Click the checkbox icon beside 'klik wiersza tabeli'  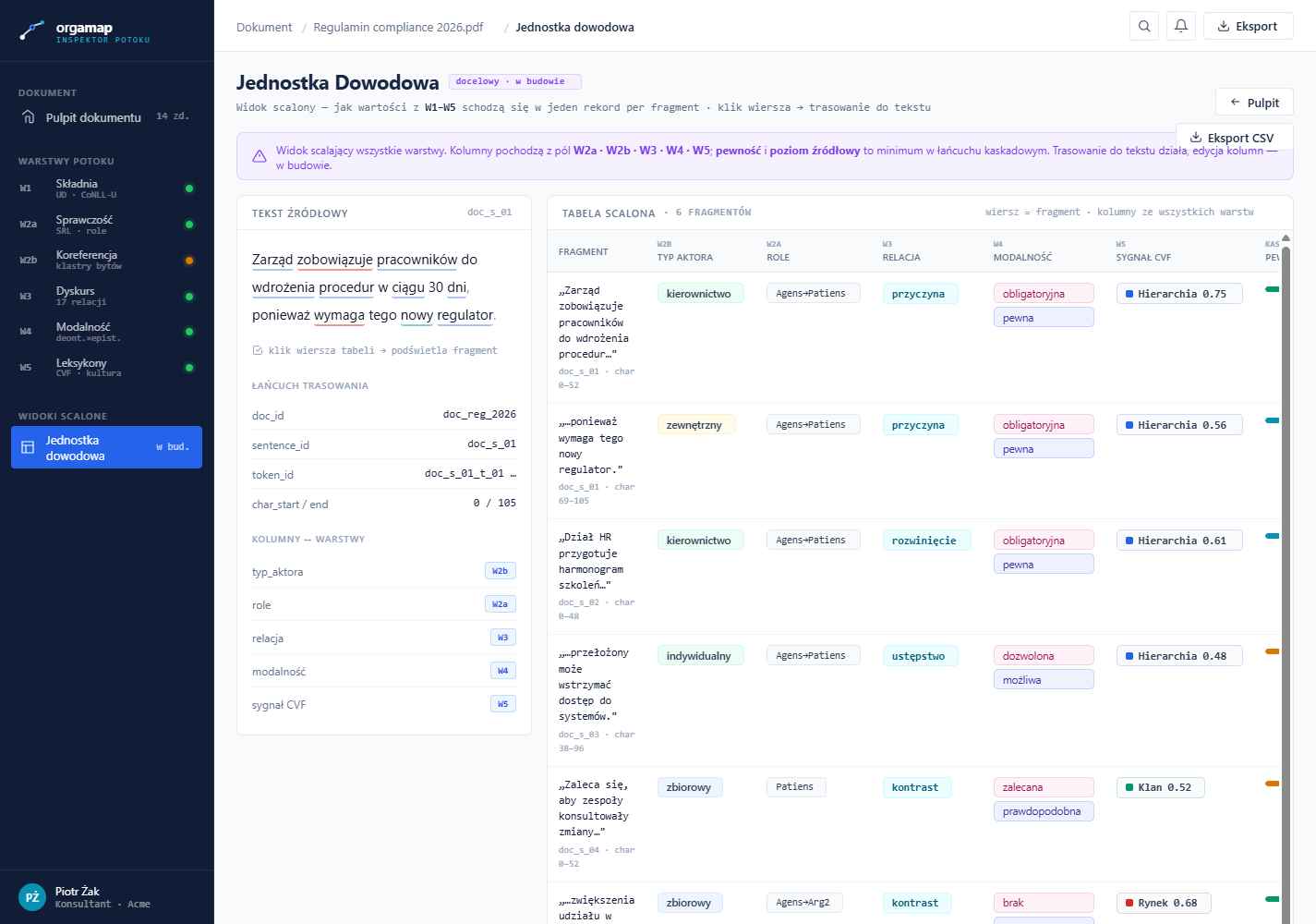click(258, 350)
